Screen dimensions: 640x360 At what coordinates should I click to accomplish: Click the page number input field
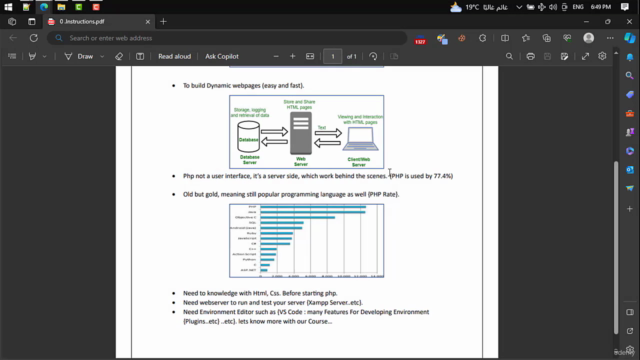[333, 56]
